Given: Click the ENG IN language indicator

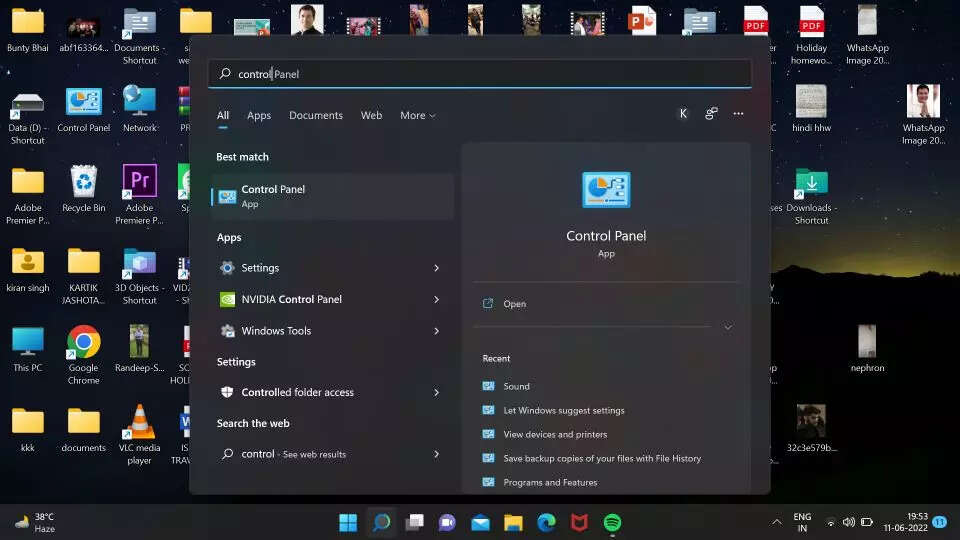Looking at the screenshot, I should [x=802, y=522].
